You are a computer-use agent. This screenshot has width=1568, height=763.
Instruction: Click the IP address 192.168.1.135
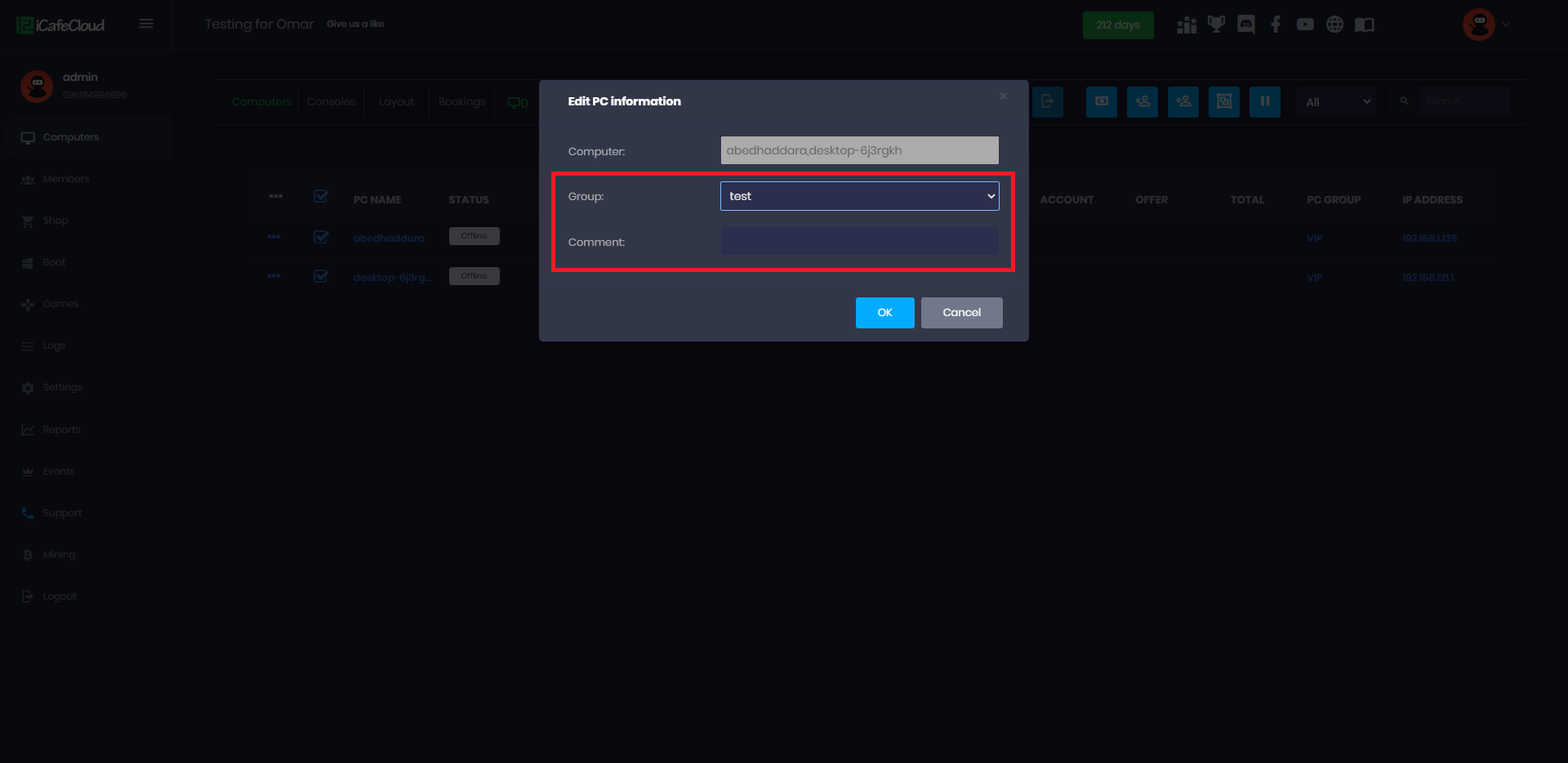[1429, 239]
